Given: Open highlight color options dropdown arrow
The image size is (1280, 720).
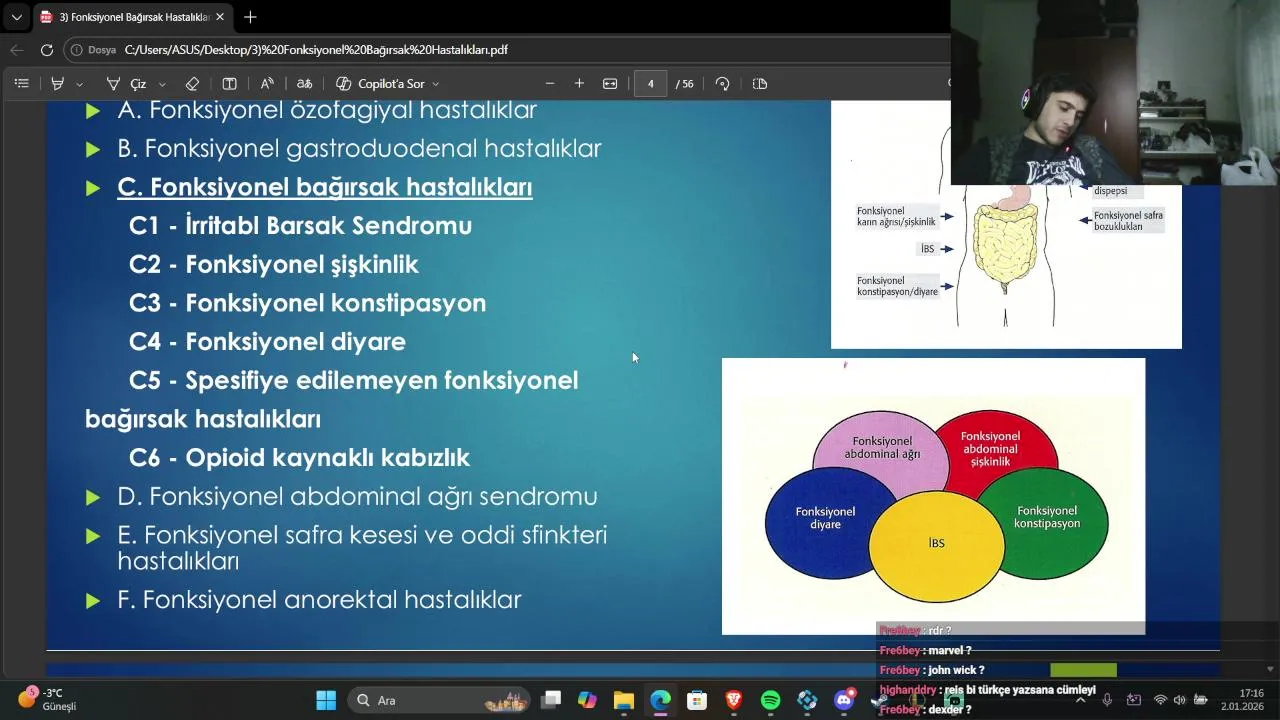Looking at the screenshot, I should (x=80, y=84).
